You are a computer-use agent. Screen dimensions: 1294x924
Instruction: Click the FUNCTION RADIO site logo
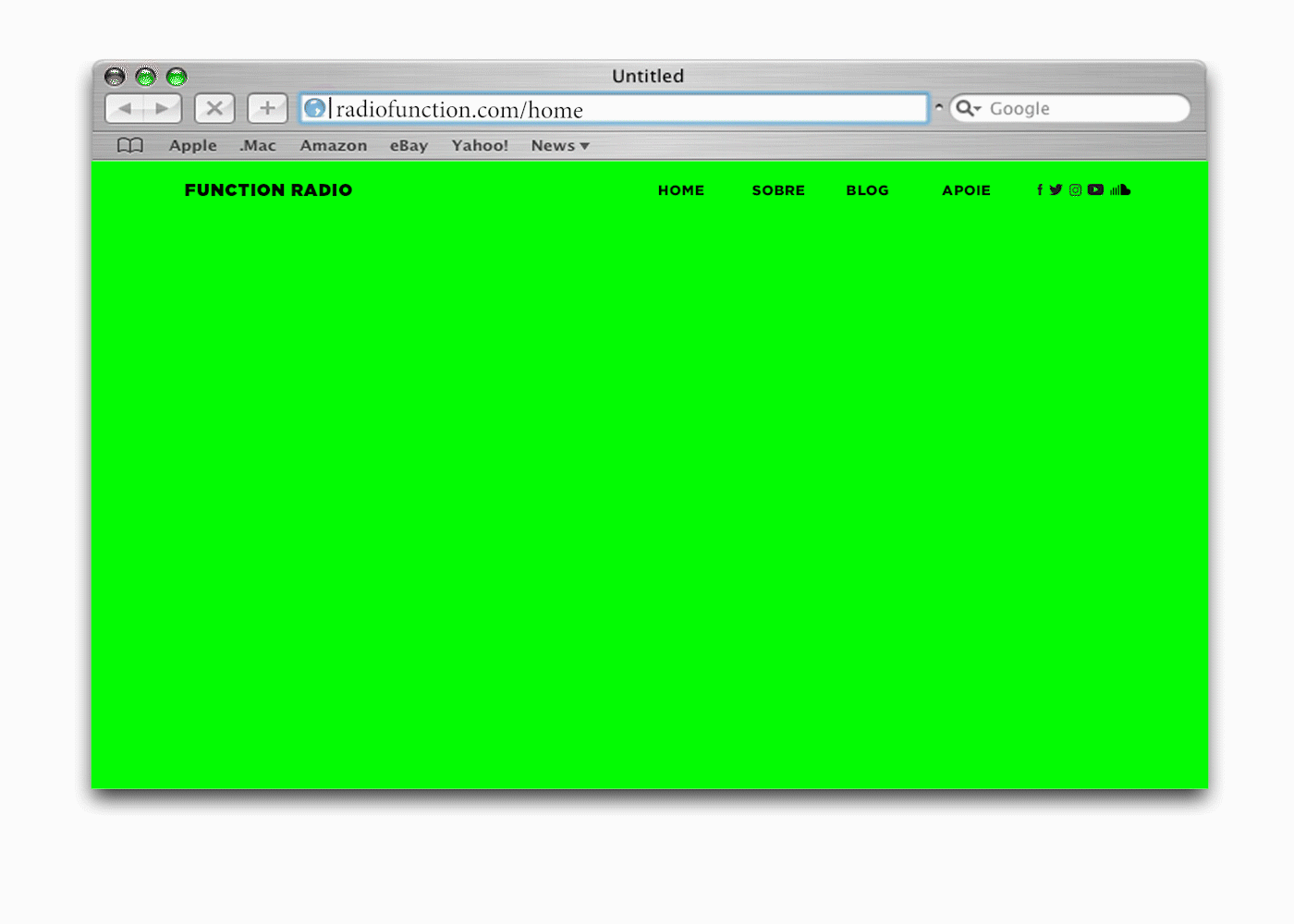point(268,189)
